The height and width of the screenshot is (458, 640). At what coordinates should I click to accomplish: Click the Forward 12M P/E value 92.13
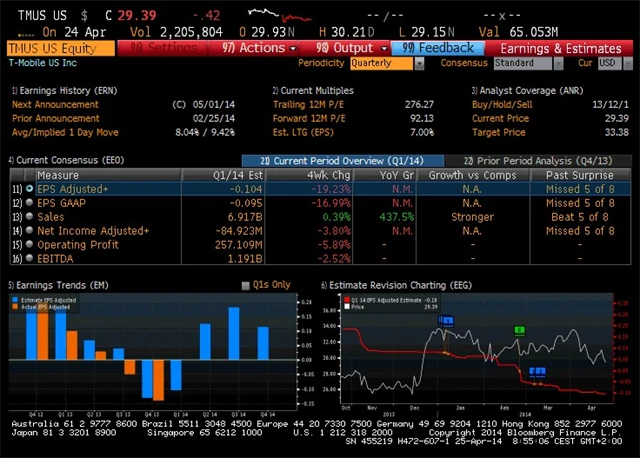pos(422,118)
